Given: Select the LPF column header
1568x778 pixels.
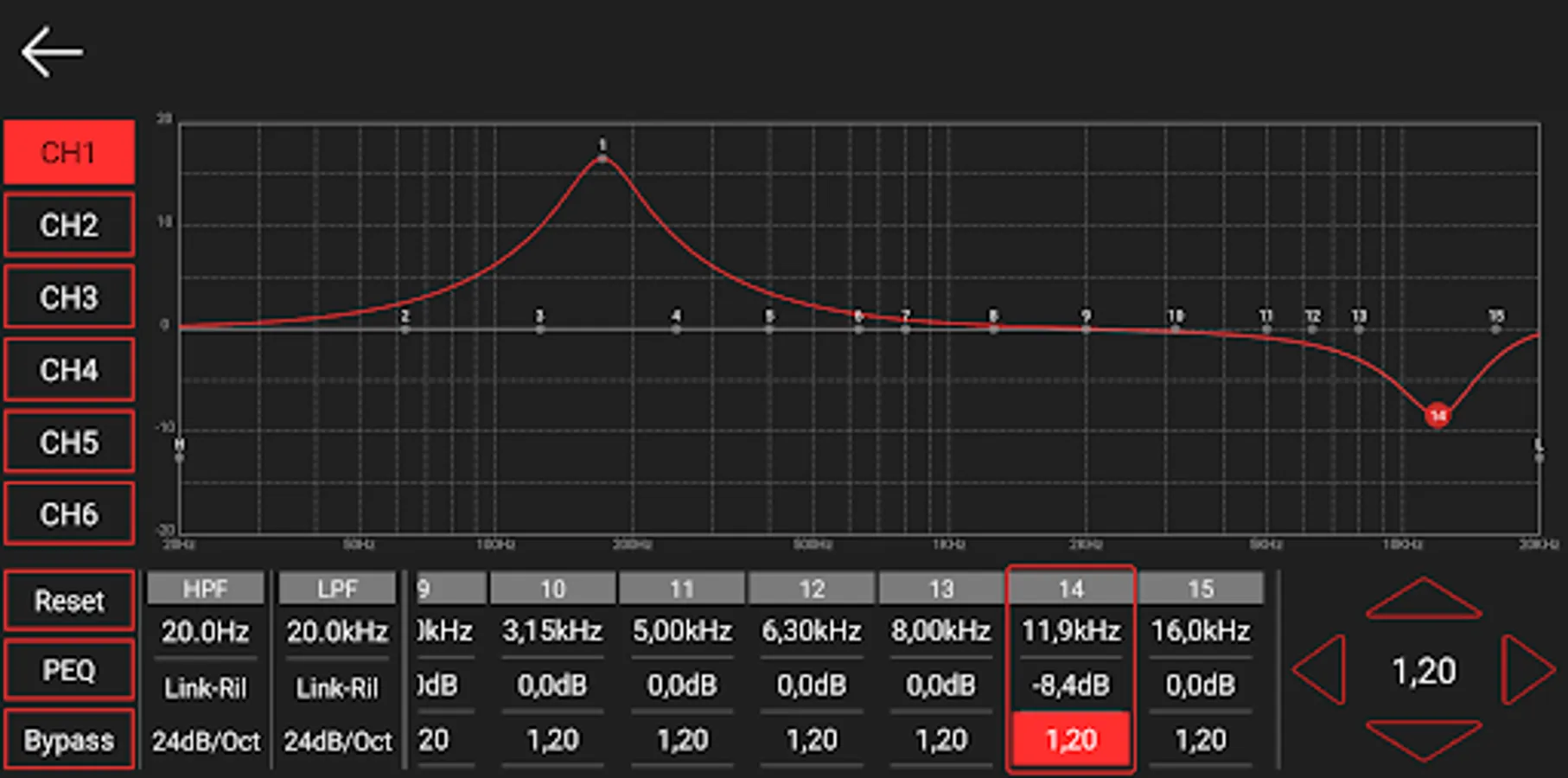Looking at the screenshot, I should tap(337, 589).
